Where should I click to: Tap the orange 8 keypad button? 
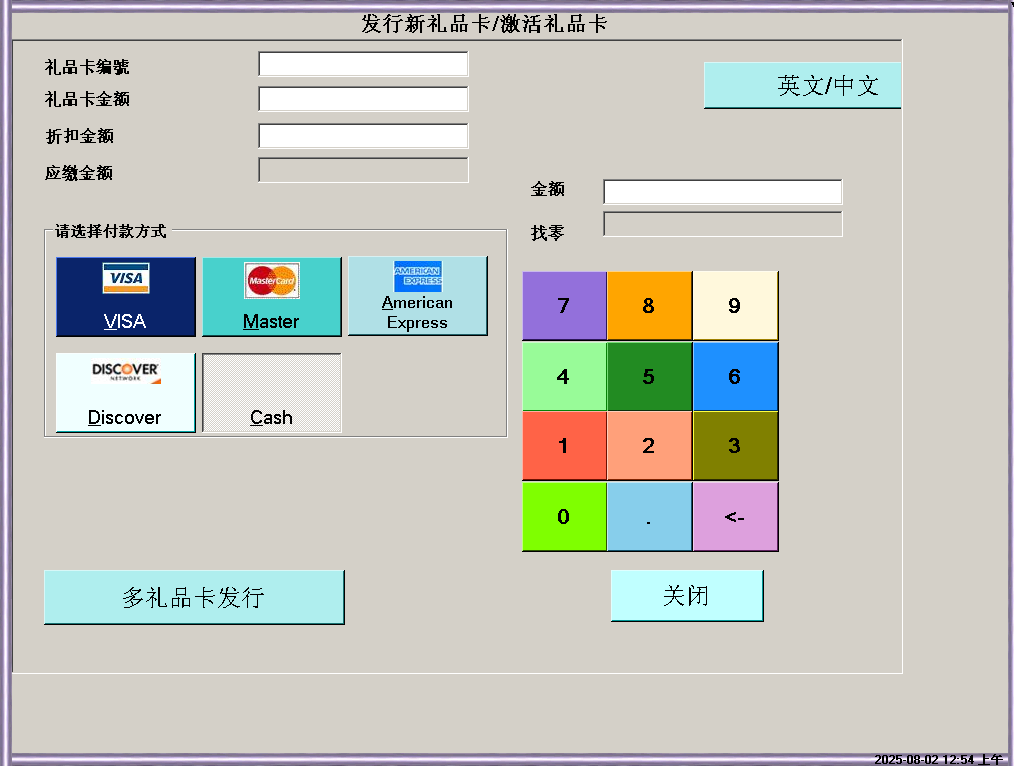(649, 306)
